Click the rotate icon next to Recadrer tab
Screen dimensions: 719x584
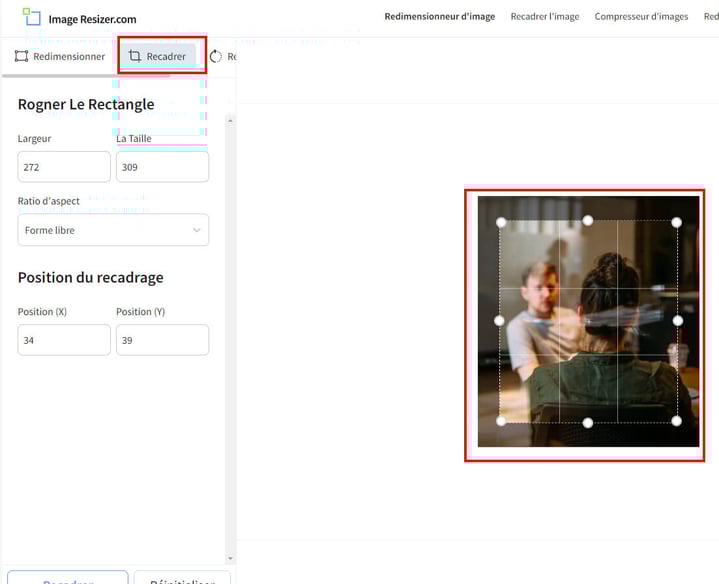pos(216,57)
